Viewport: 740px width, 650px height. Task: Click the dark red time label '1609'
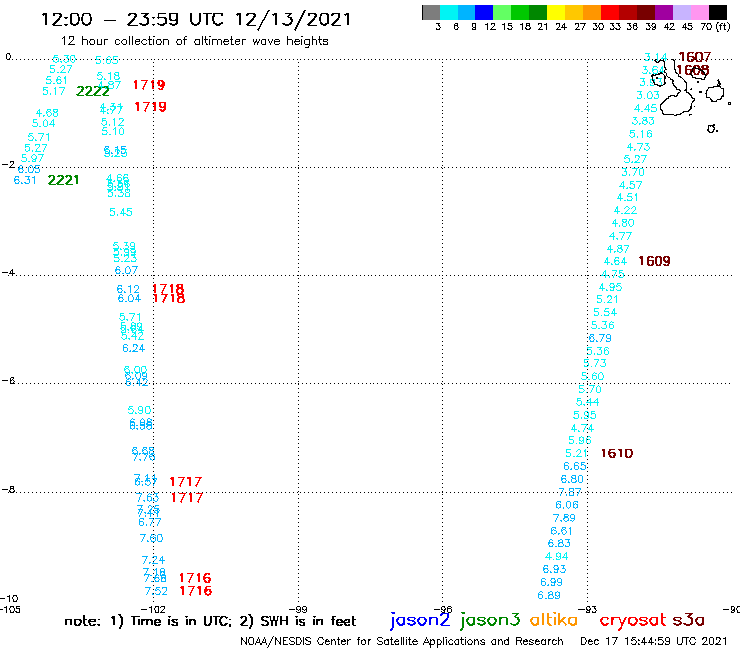tap(654, 261)
